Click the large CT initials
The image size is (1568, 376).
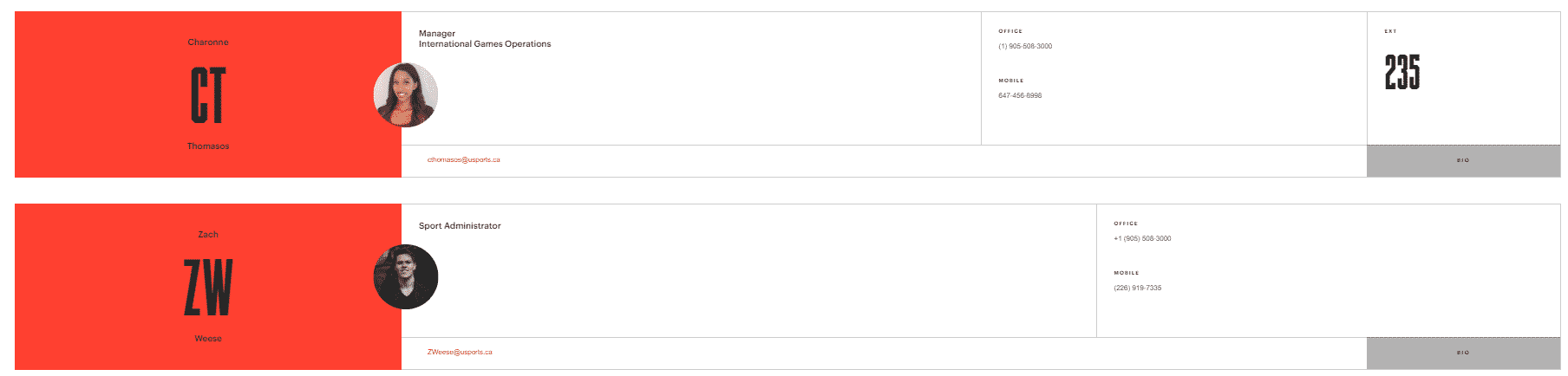pos(208,95)
